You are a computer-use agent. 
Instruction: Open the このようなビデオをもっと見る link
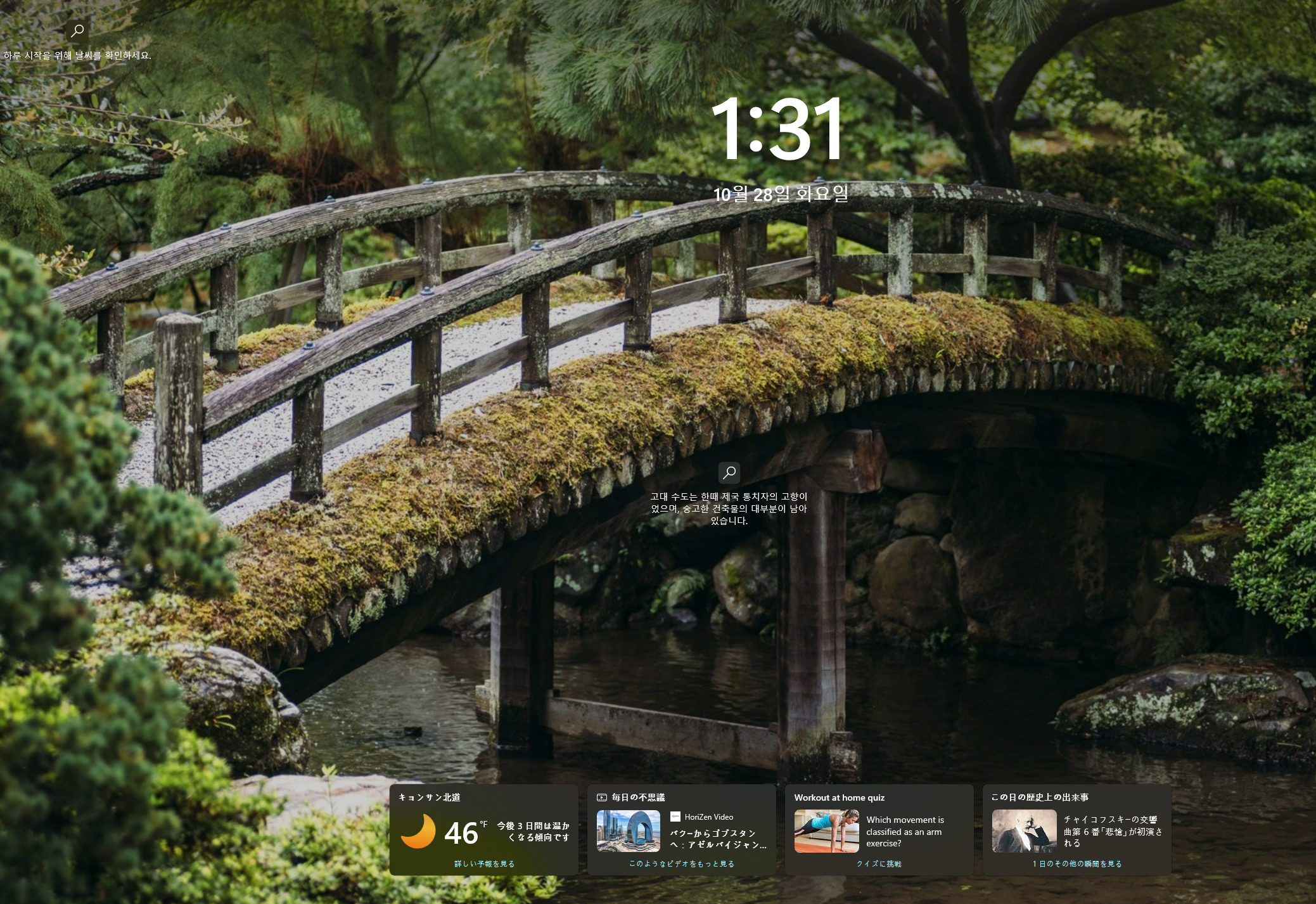tap(681, 863)
